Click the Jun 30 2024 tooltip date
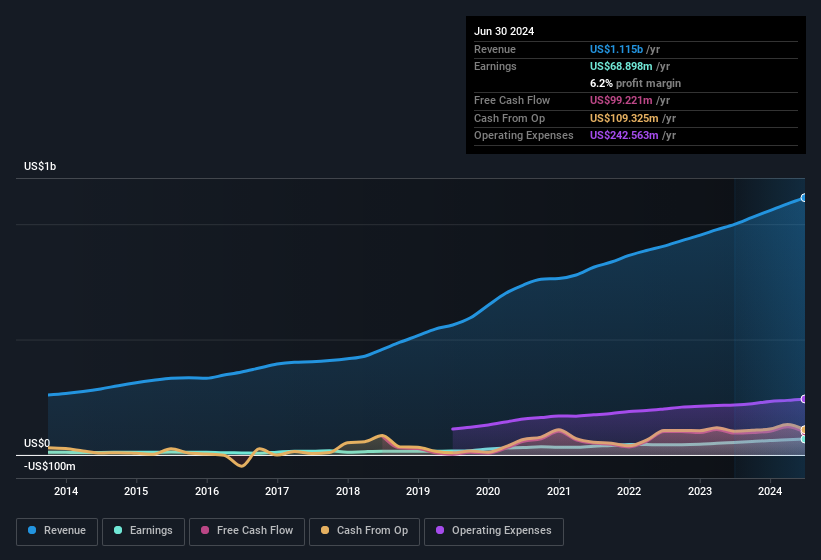This screenshot has height=560, width=821. click(504, 31)
